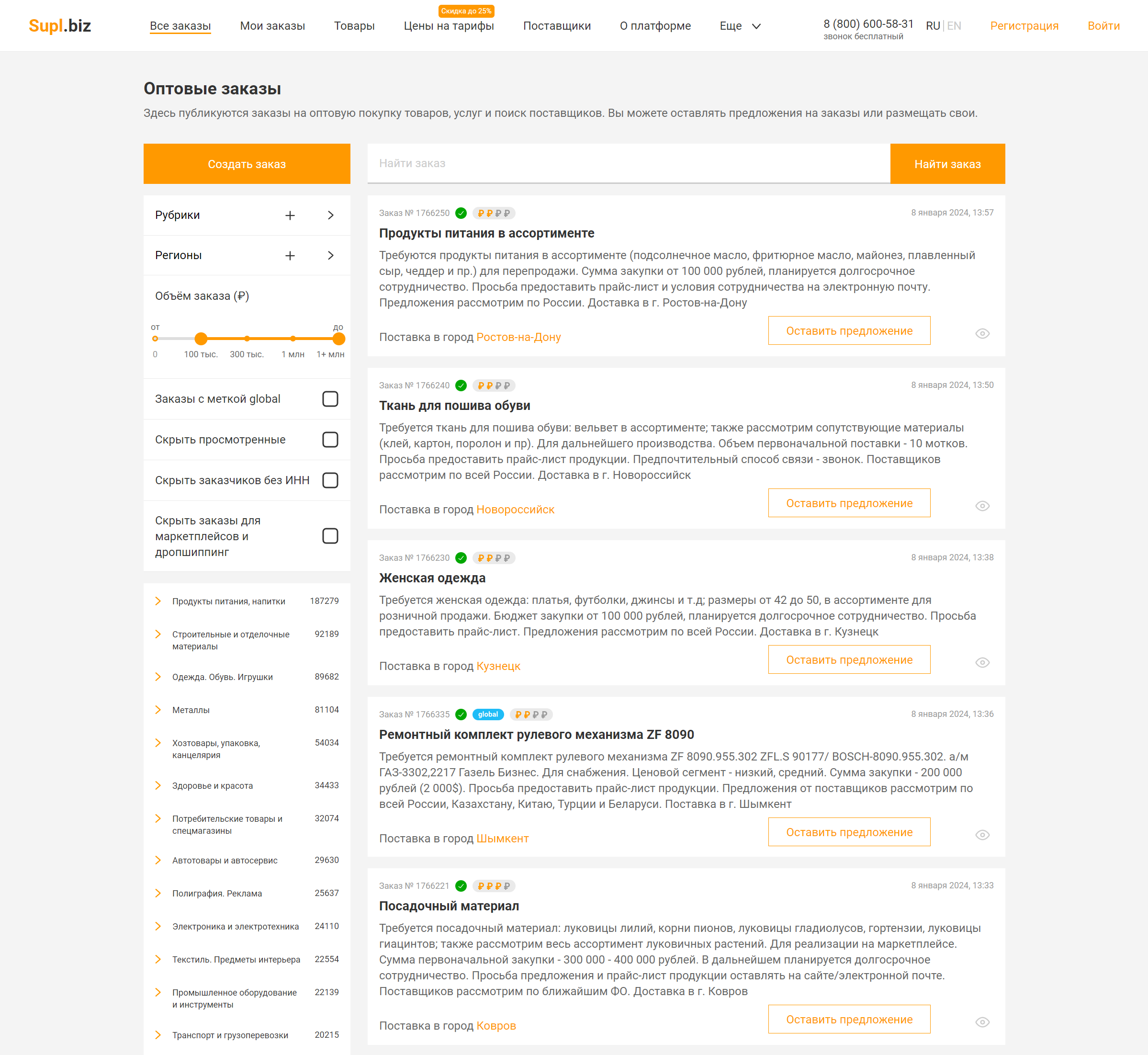The image size is (1148, 1055).
Task: Click the ruble budget badge on order 1766240
Action: pos(494,386)
